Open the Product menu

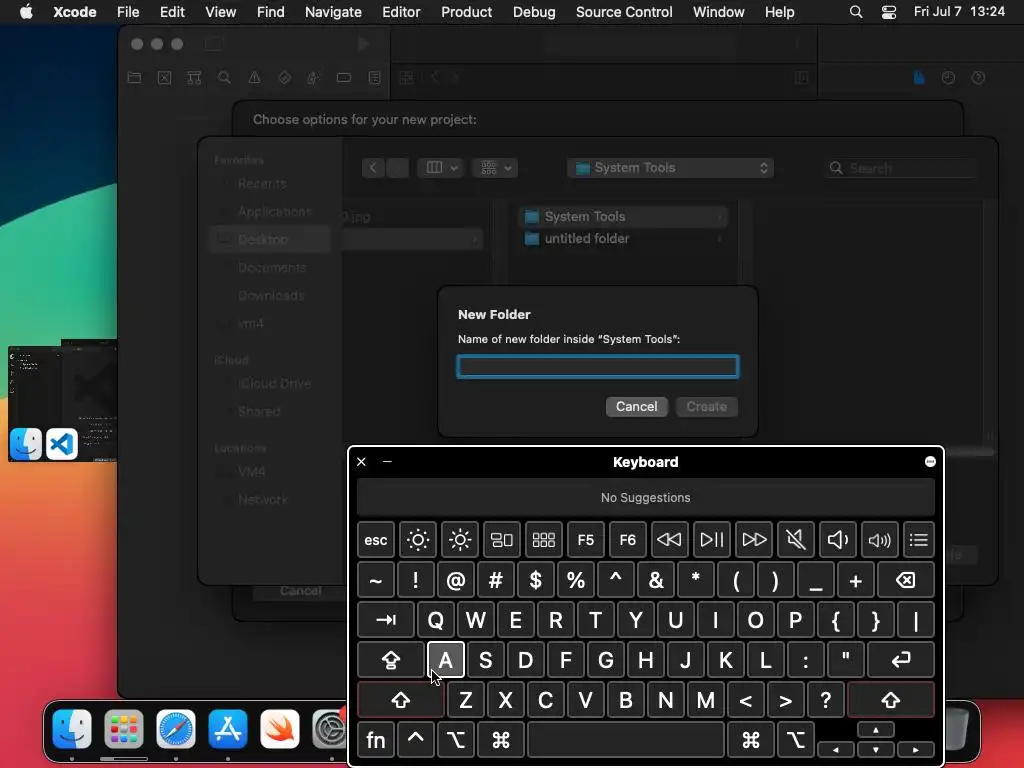tap(466, 12)
